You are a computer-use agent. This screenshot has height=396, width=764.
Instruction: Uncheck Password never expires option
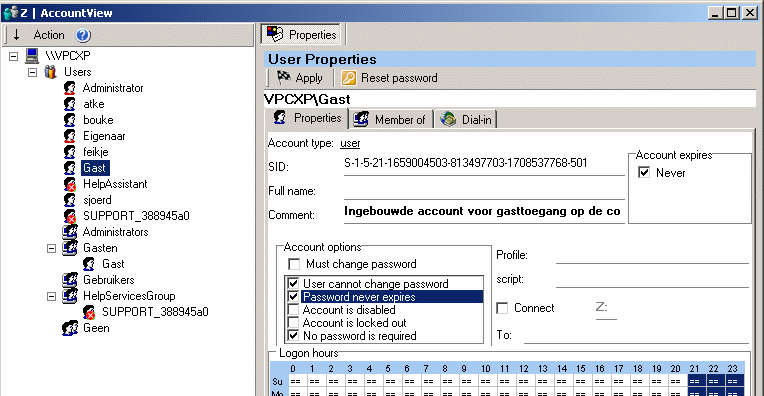coord(293,297)
